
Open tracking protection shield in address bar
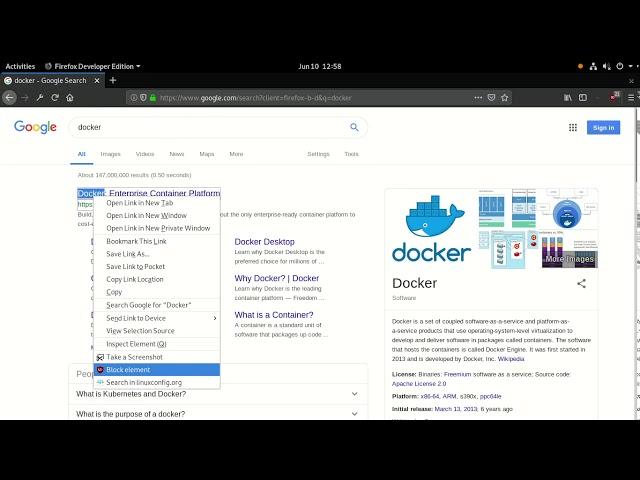143,98
